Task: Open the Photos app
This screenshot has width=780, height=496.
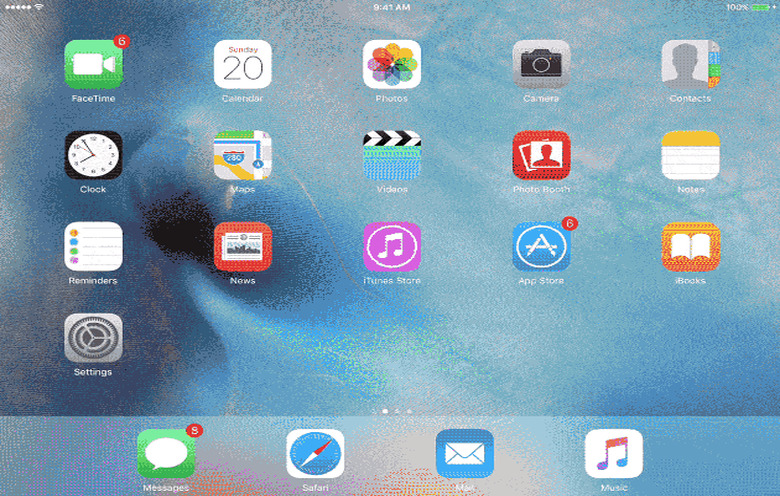Action: pyautogui.click(x=392, y=64)
